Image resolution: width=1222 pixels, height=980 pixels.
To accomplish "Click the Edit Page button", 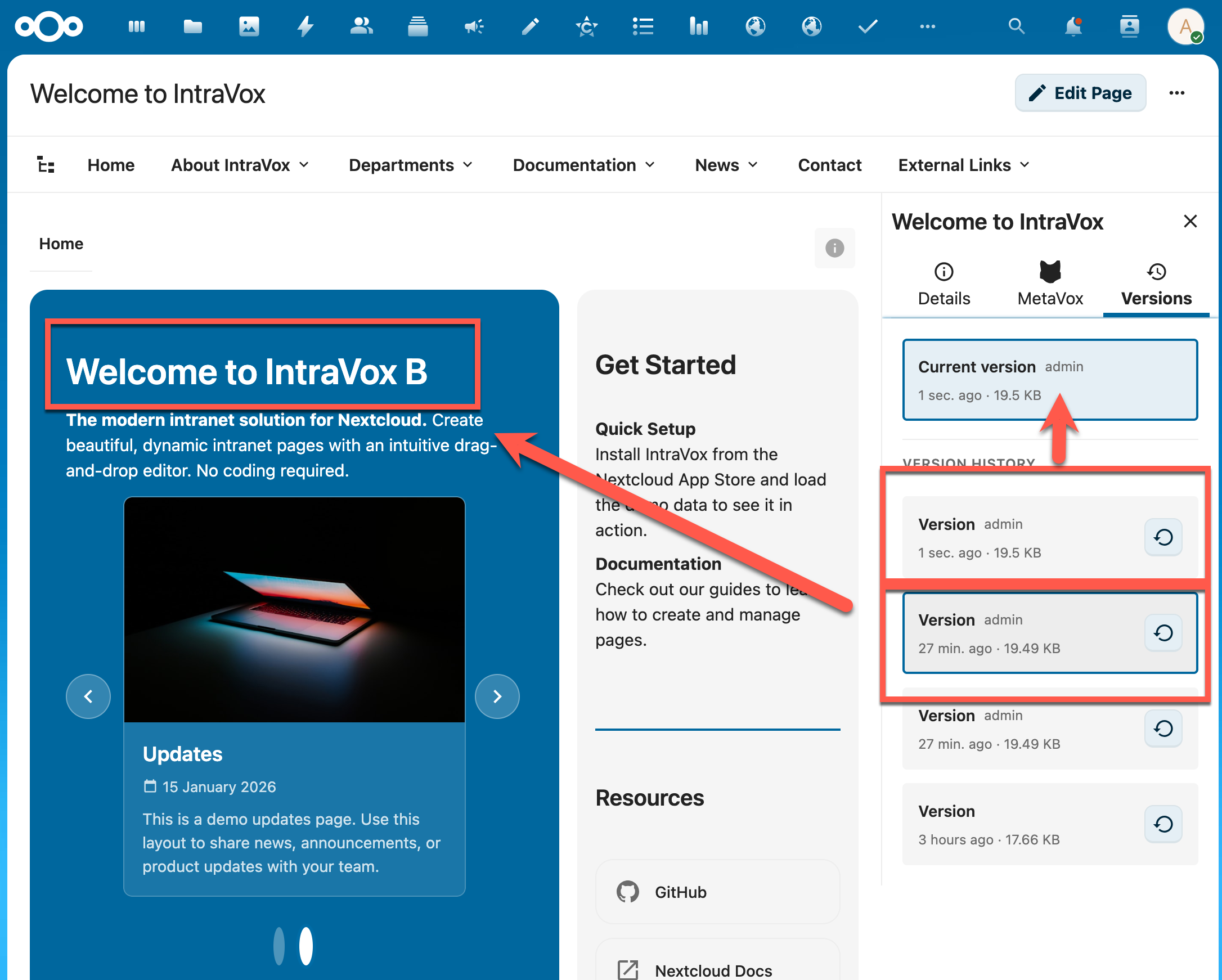I will click(1080, 93).
